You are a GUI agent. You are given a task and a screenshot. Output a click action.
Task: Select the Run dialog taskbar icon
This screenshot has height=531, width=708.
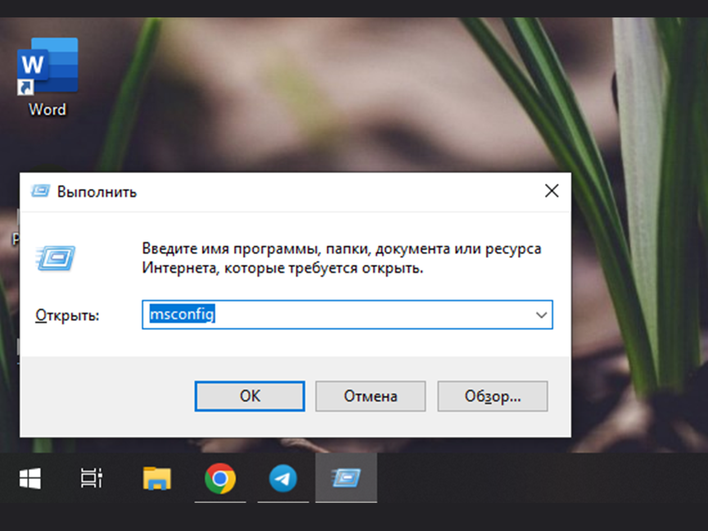pyautogui.click(x=346, y=478)
